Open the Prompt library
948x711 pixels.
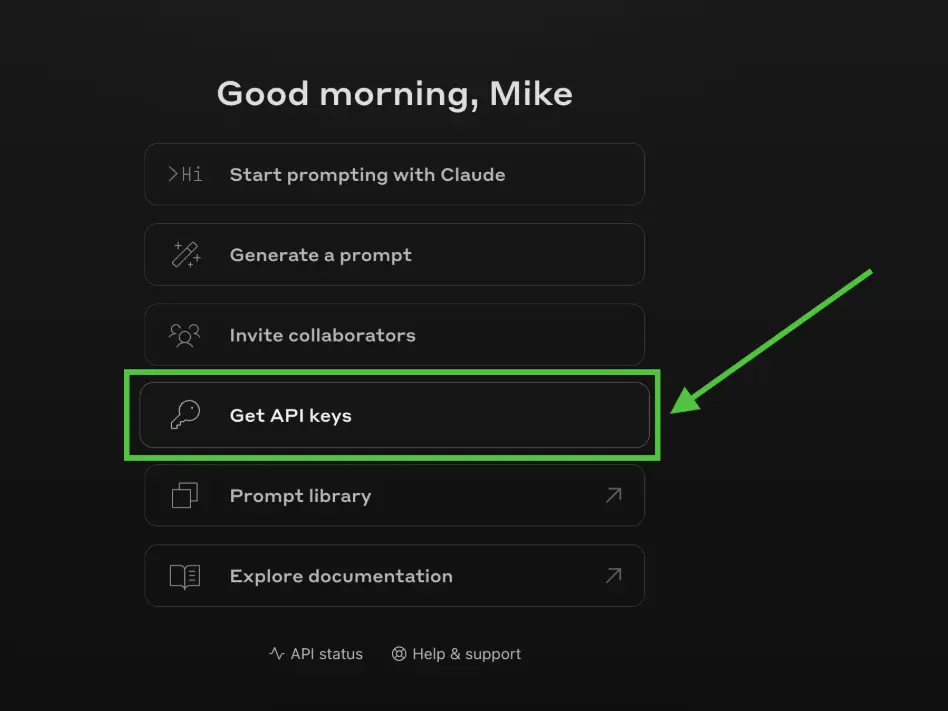(395, 495)
